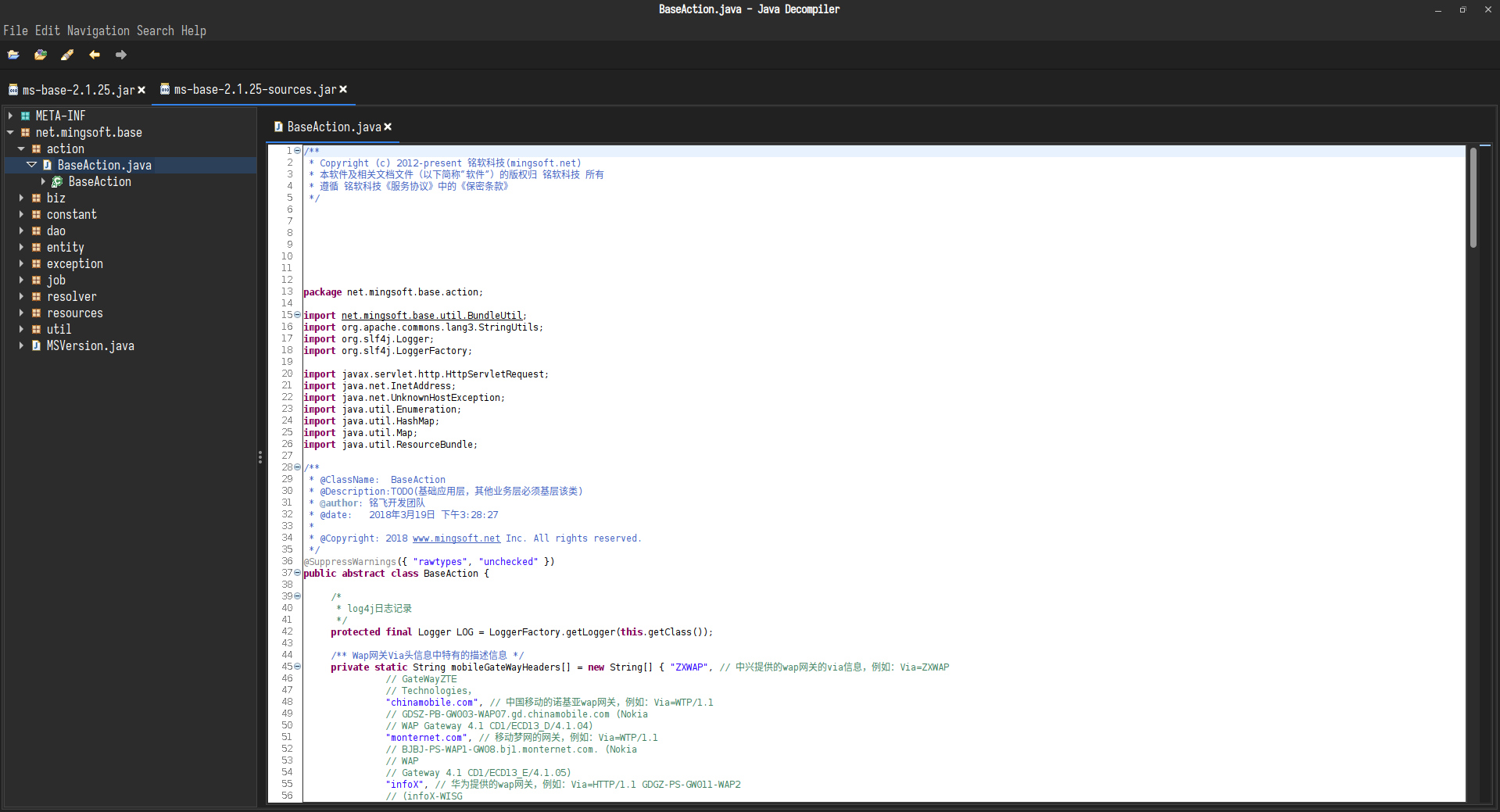Click the Search pencil toolbar icon
1500x812 pixels.
[67, 55]
